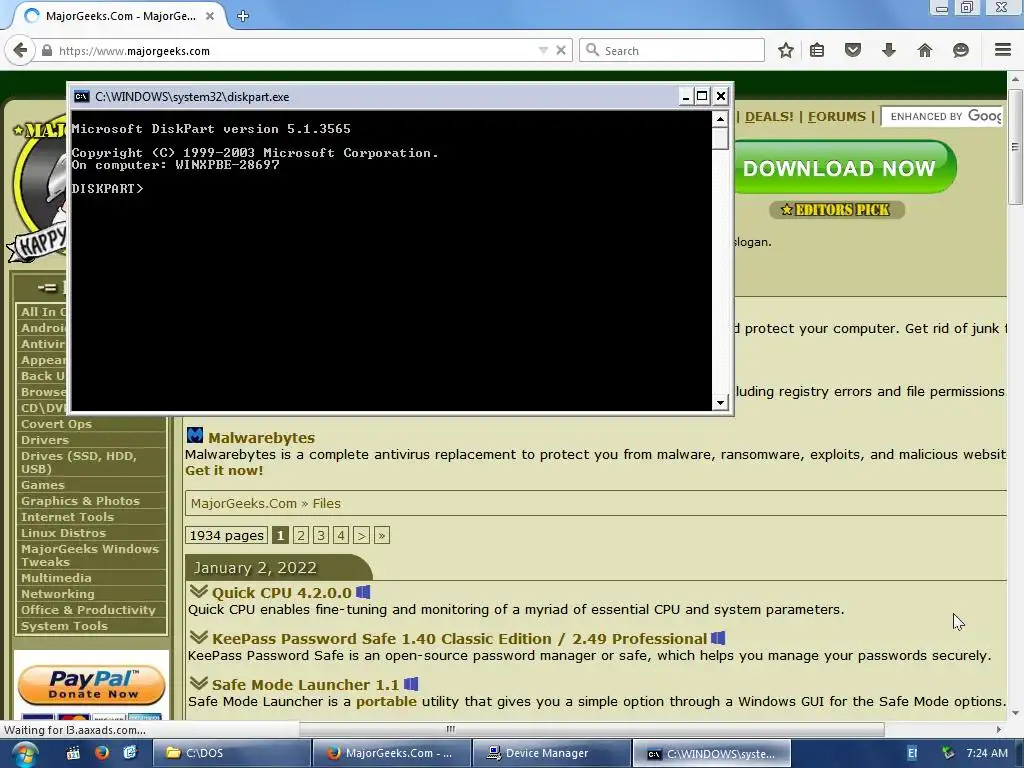Open the Files breadcrumb link

[x=327, y=504]
